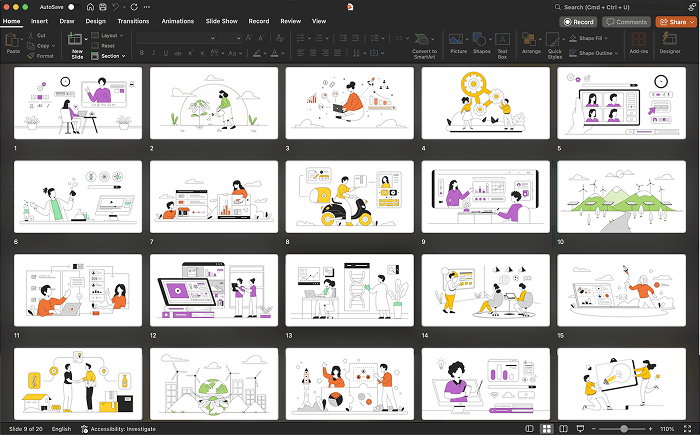Click the Quick Styles icon
Image resolution: width=700 pixels, height=435 pixels.
tap(553, 39)
